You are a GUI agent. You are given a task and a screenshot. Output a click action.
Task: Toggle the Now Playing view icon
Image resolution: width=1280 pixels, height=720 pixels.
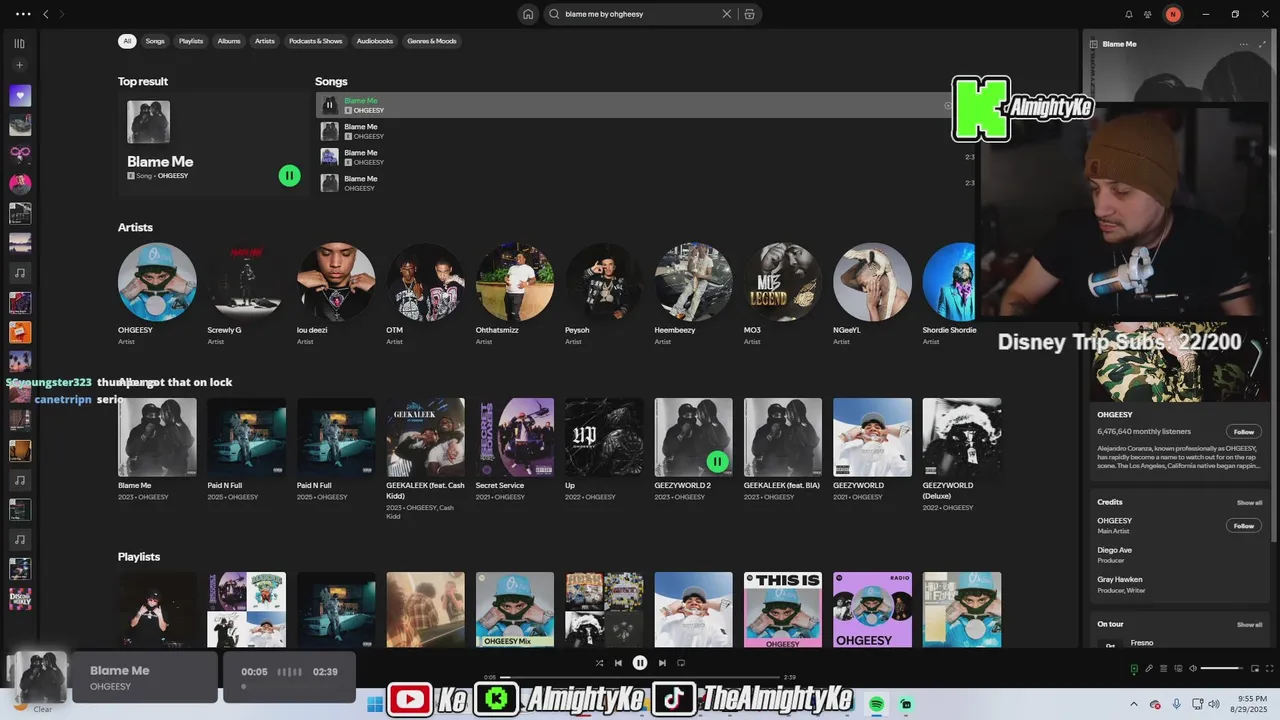(x=1134, y=669)
